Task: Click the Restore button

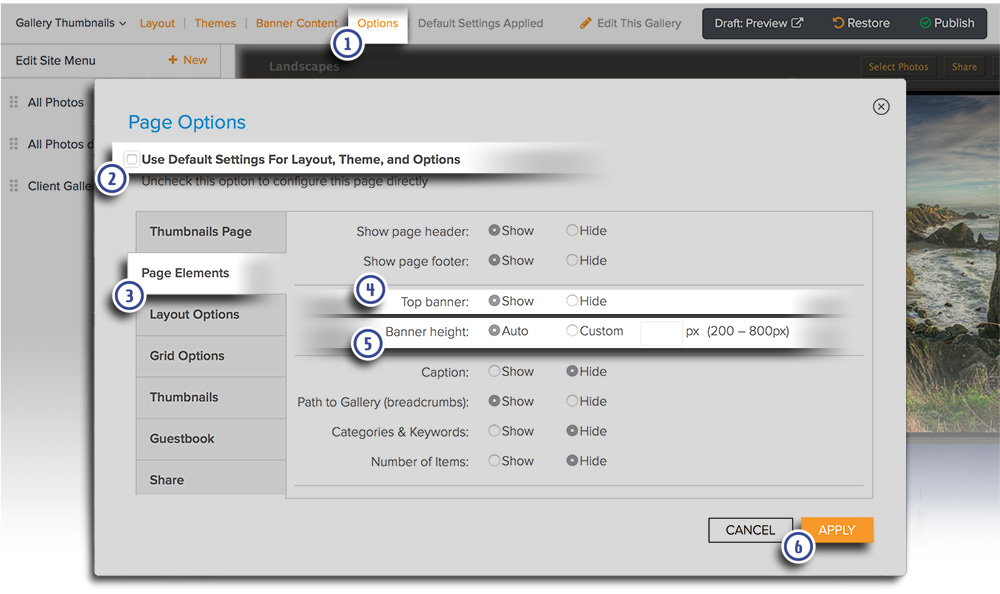Action: [861, 23]
